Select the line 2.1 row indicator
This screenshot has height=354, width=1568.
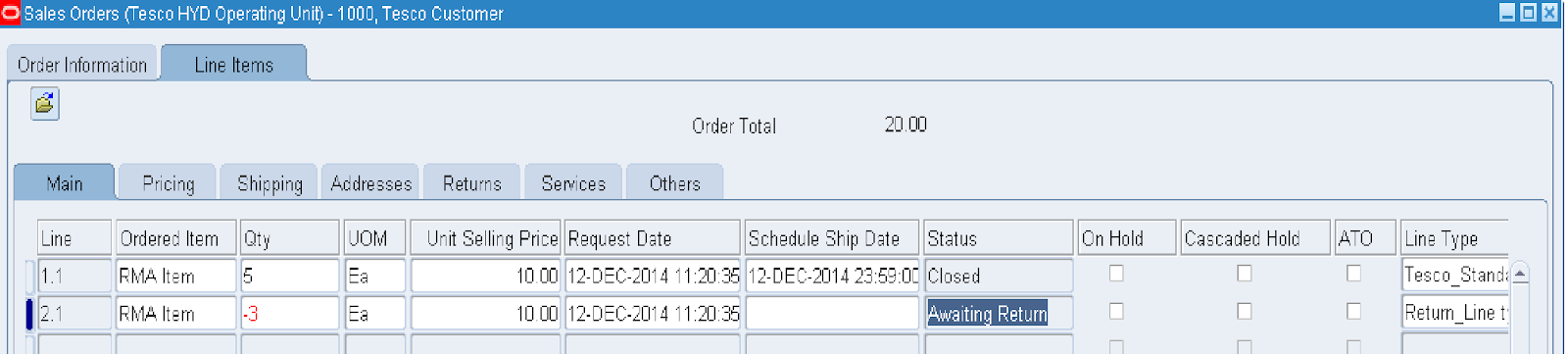tap(29, 314)
